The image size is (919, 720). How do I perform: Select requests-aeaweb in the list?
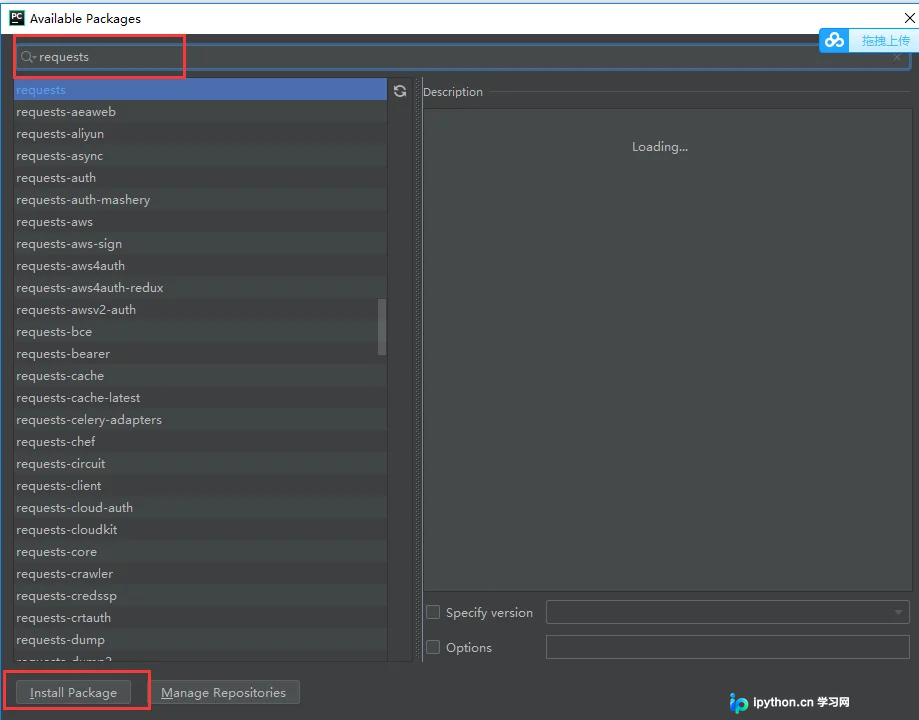click(200, 111)
